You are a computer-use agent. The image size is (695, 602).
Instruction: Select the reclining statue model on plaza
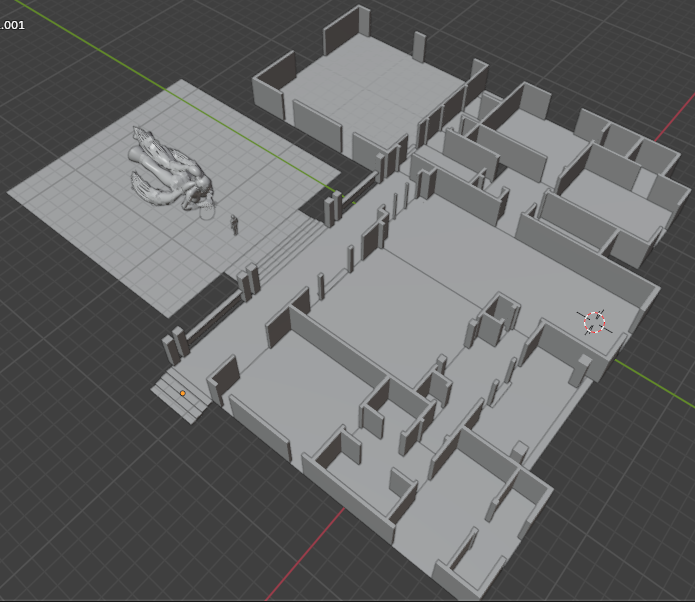(x=172, y=170)
